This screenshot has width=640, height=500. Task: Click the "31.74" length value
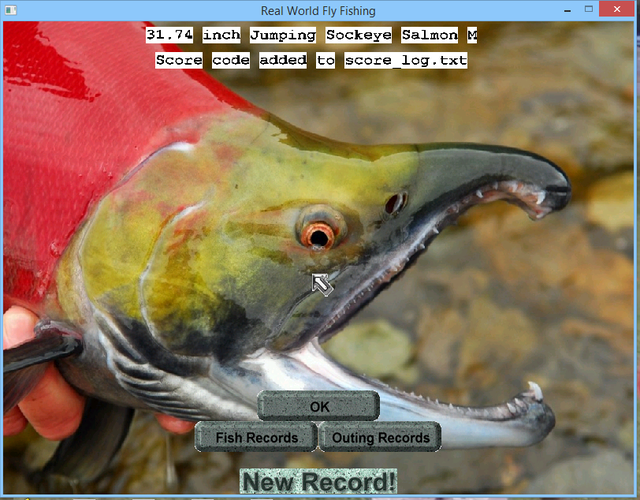point(169,35)
